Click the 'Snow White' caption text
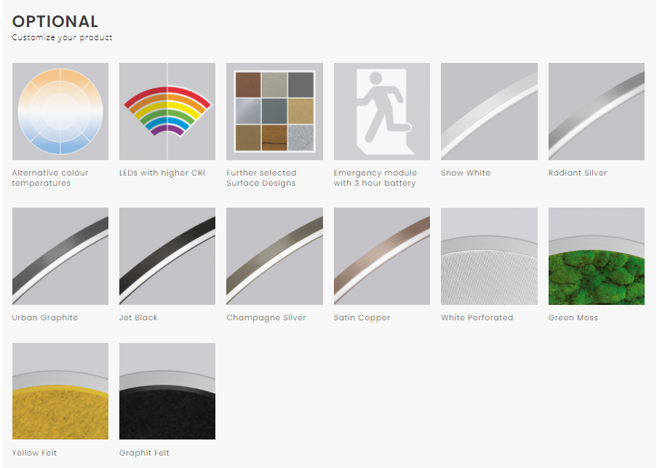The width and height of the screenshot is (657, 468). 466,173
